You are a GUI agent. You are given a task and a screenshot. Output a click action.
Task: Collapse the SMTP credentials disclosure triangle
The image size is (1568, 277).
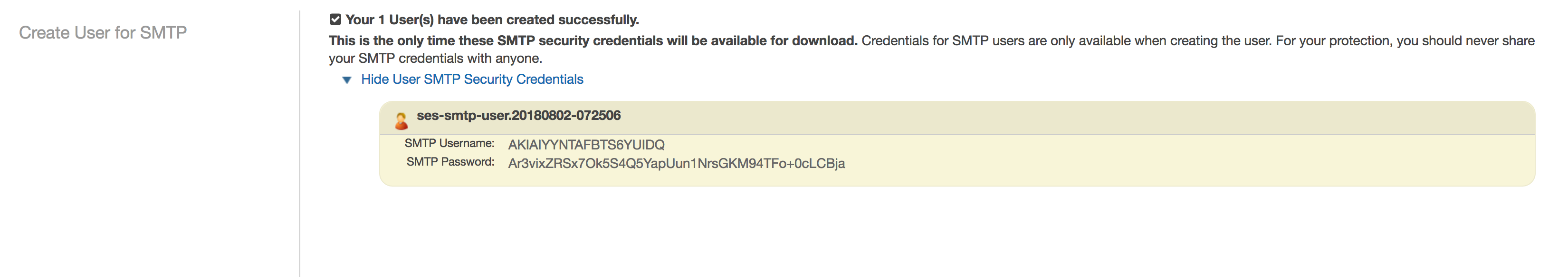point(346,80)
